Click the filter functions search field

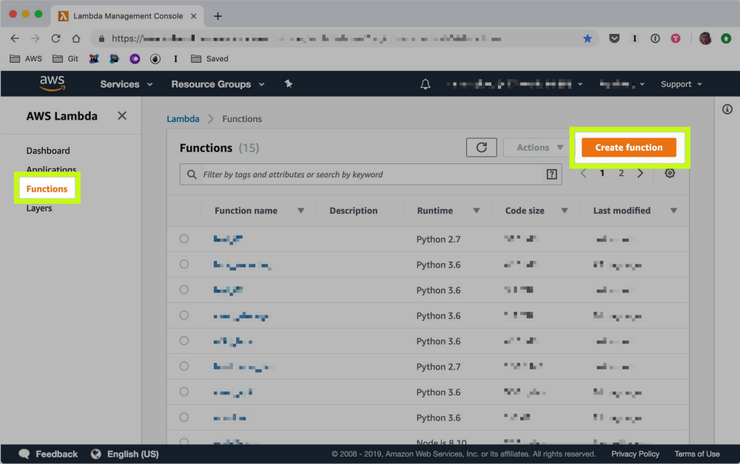(370, 174)
